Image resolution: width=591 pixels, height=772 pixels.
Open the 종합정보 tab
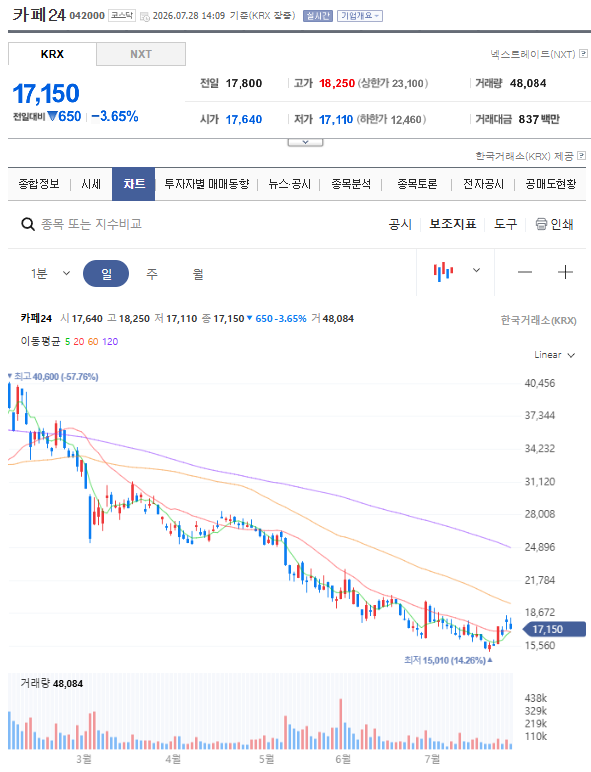[38, 184]
